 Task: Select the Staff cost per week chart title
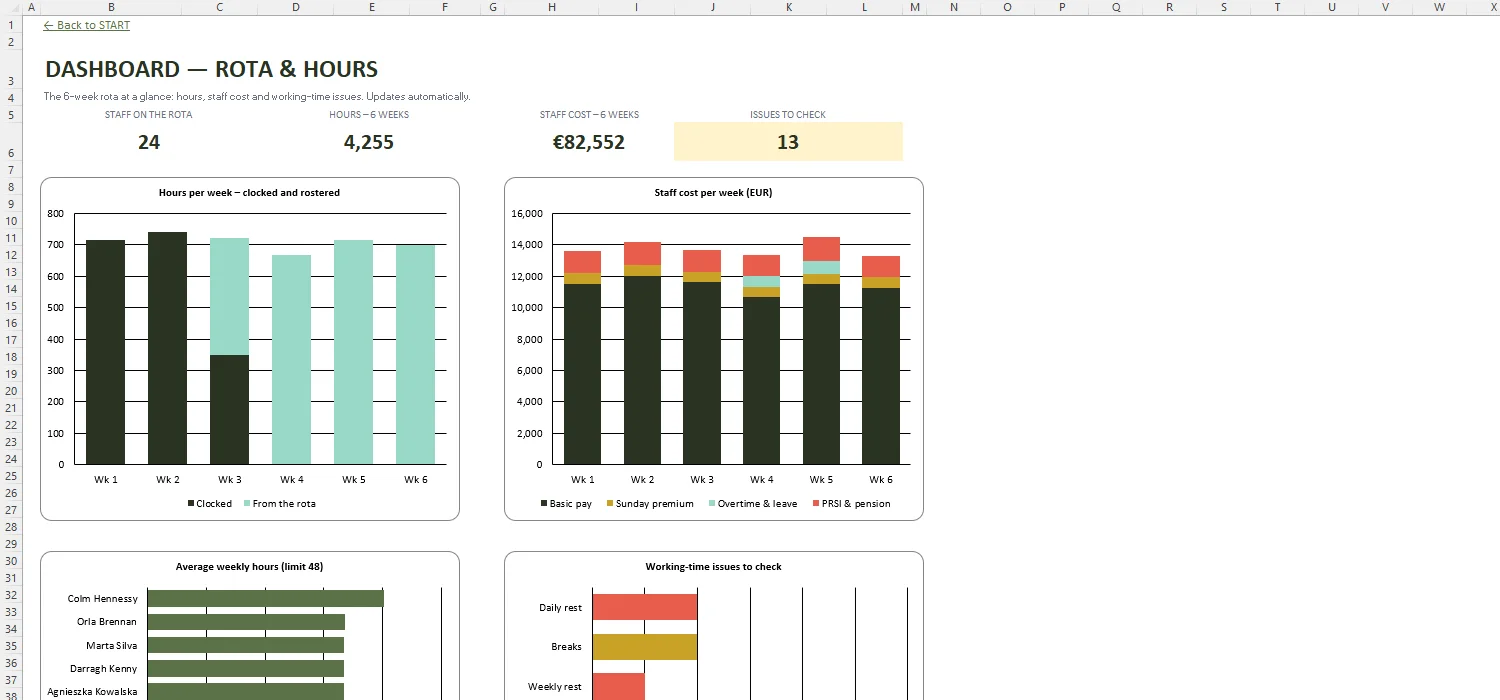(x=713, y=192)
